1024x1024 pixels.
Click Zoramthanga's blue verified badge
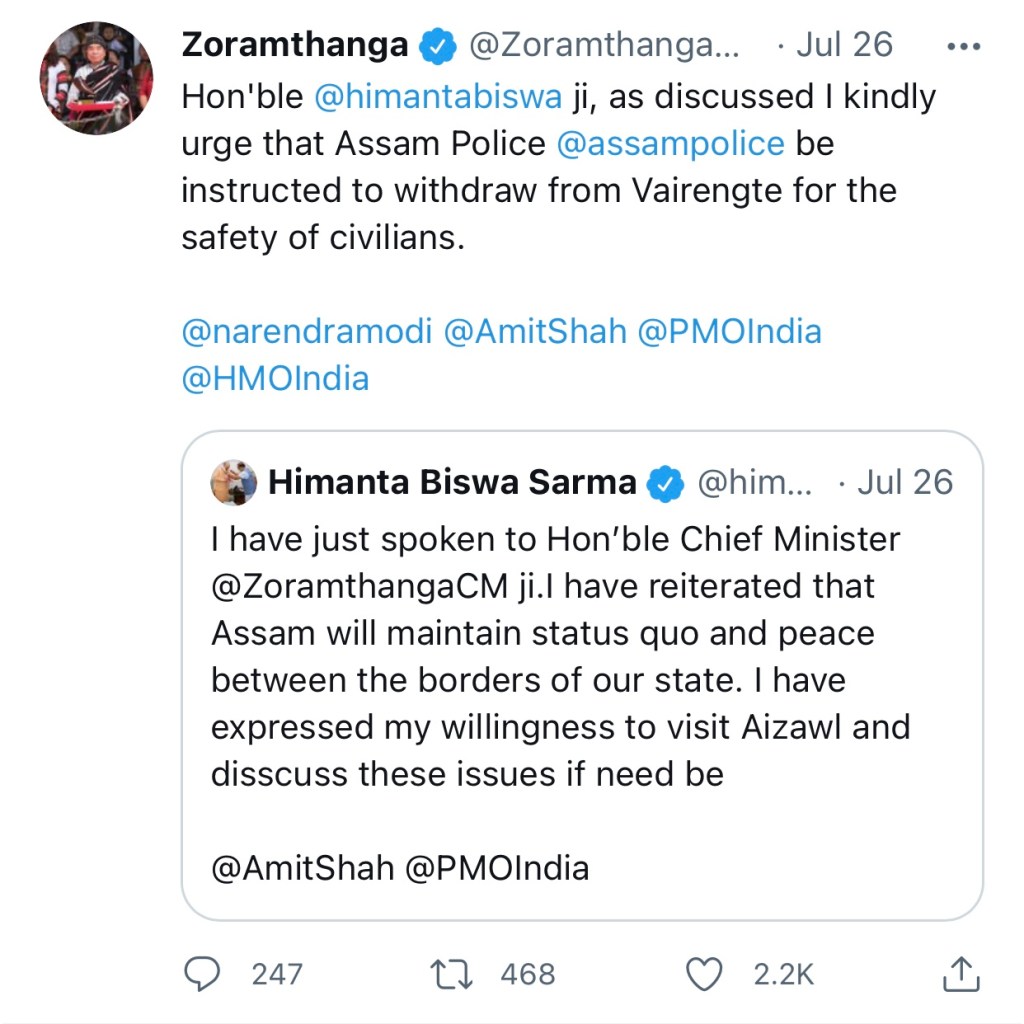click(438, 46)
